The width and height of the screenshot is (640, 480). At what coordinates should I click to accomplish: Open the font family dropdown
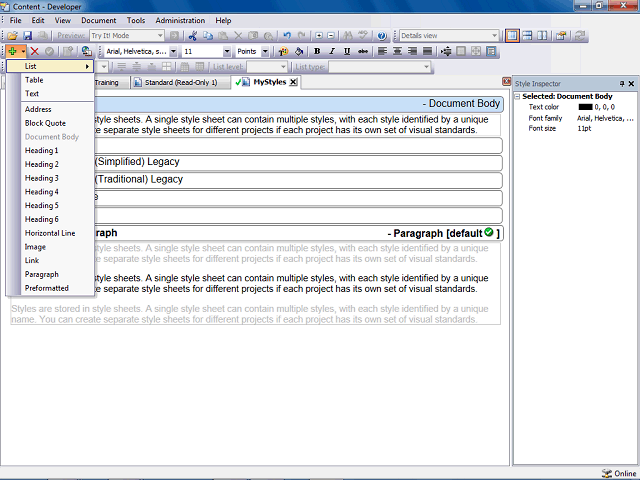coord(173,51)
